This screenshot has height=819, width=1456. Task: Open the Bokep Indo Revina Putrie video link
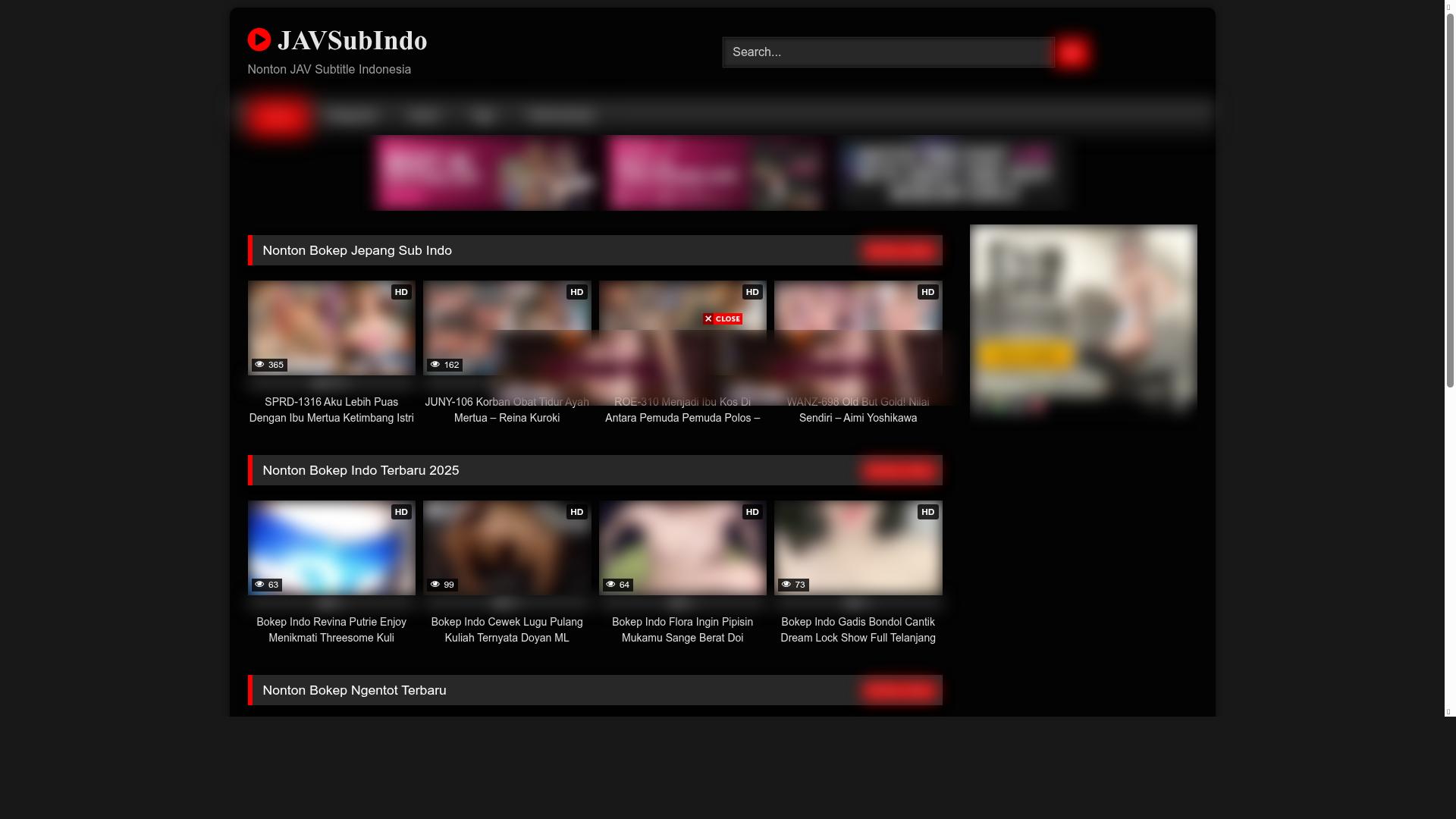(331, 629)
